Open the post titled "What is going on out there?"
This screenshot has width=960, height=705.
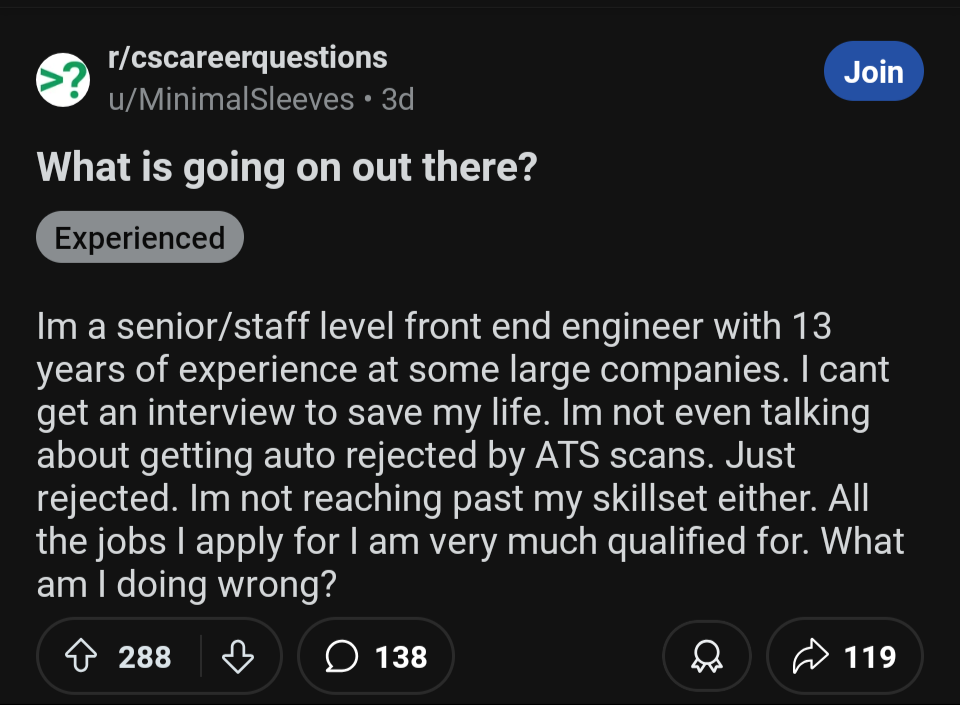[286, 167]
